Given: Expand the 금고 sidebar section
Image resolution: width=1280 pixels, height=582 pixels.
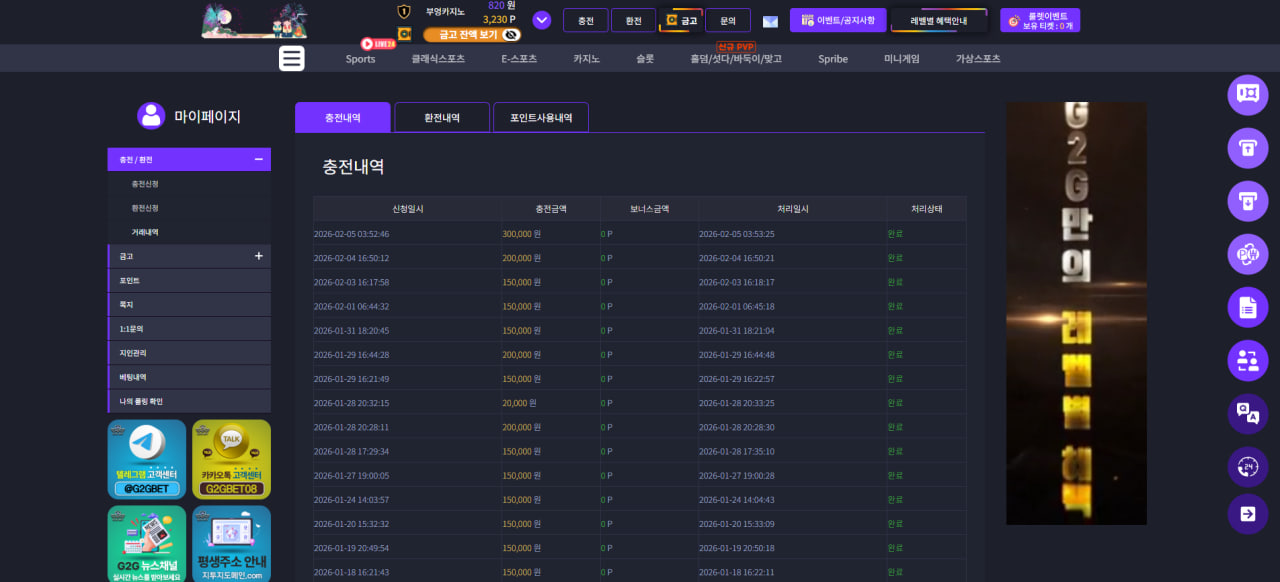Looking at the screenshot, I should pos(259,256).
